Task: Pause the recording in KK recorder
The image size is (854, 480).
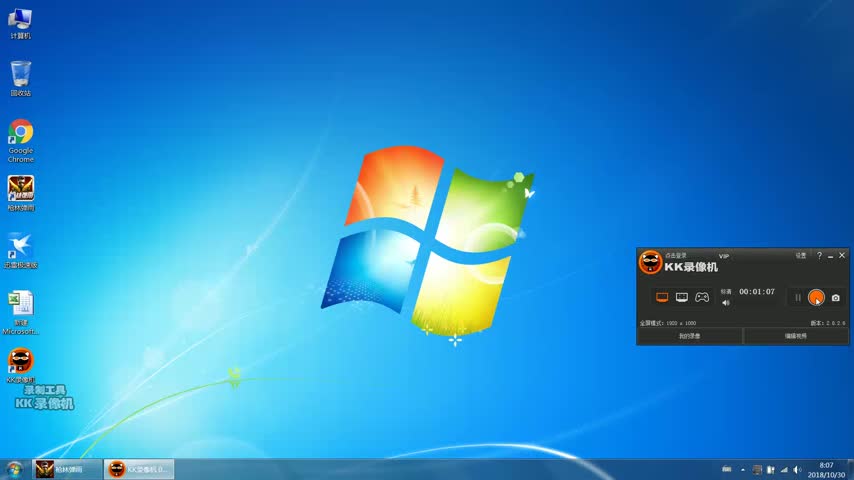Action: click(x=797, y=297)
